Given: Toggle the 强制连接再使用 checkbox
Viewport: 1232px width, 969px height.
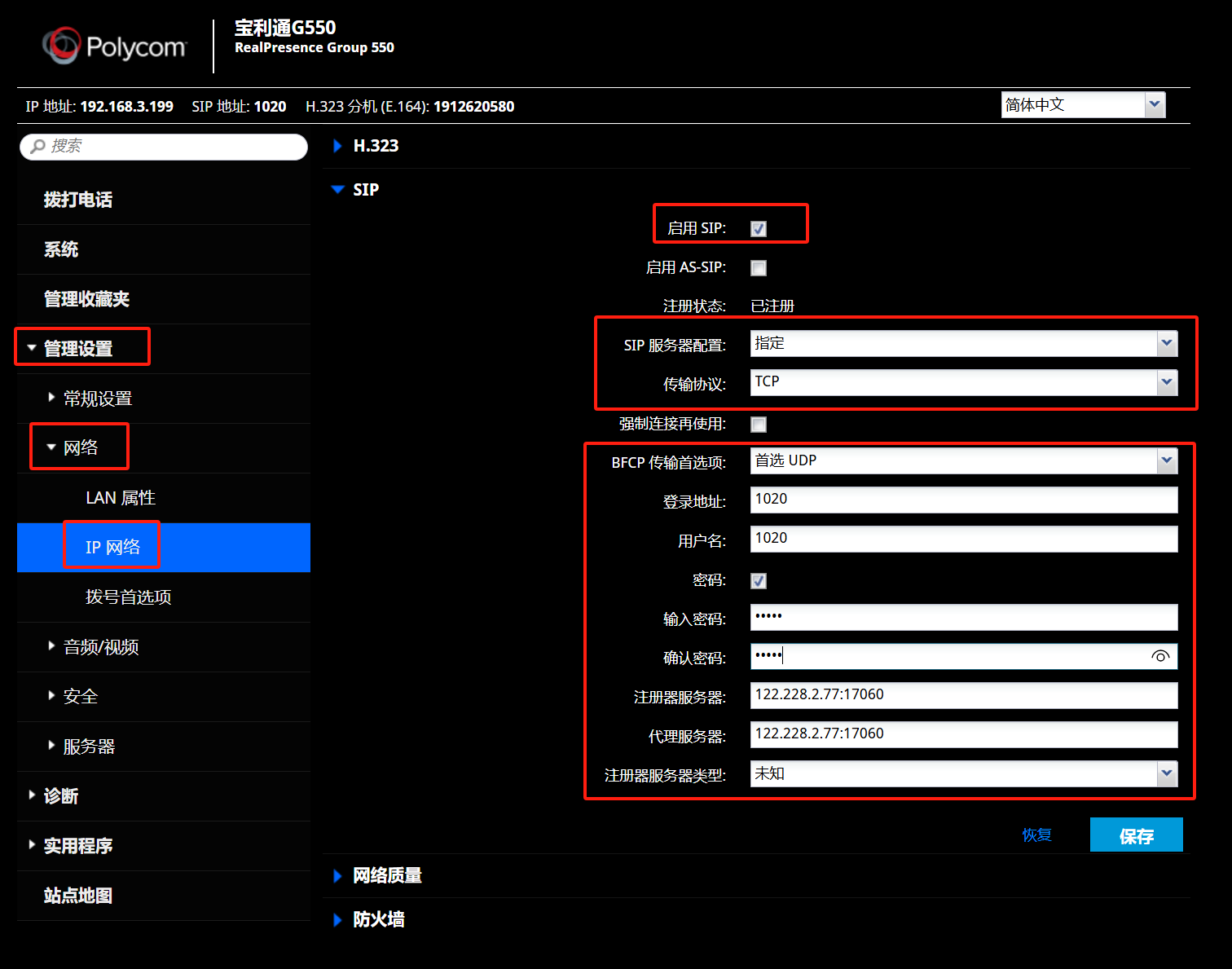Looking at the screenshot, I should [759, 425].
